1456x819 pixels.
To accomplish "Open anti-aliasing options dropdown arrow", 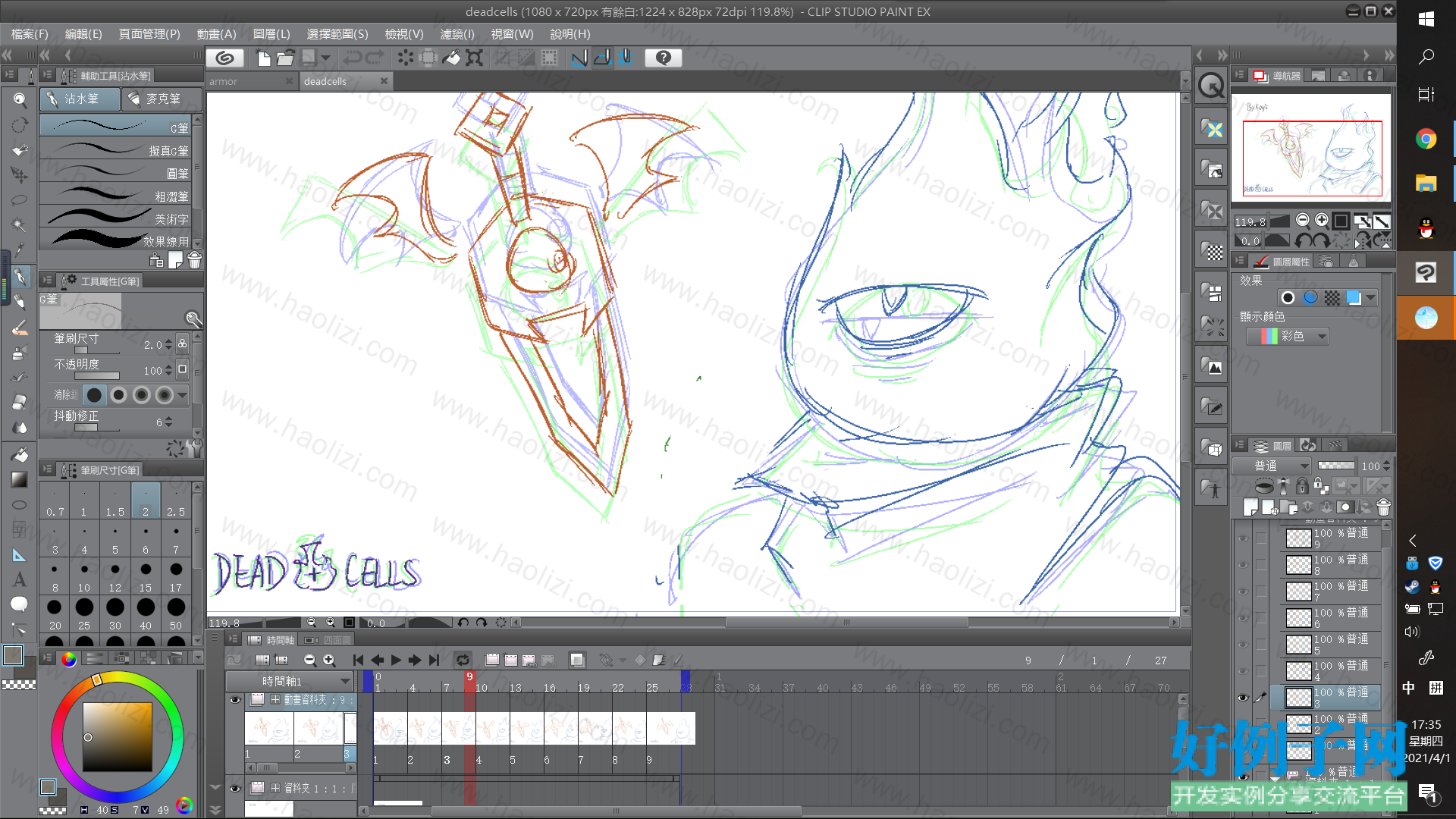I will (183, 395).
